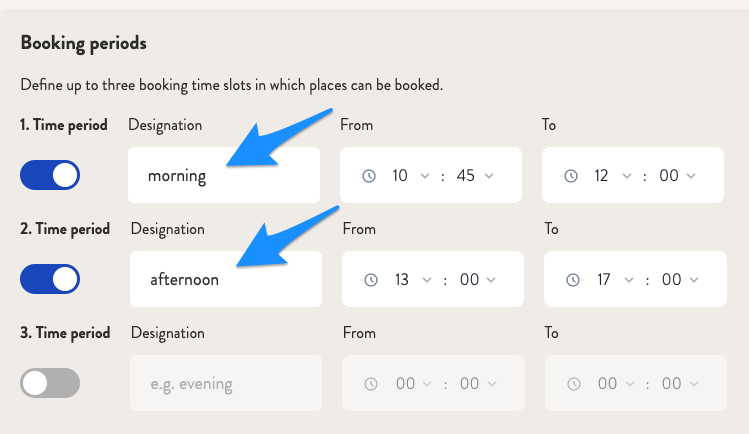Click clock icon in first From field
The width and height of the screenshot is (749, 434).
[x=368, y=176]
